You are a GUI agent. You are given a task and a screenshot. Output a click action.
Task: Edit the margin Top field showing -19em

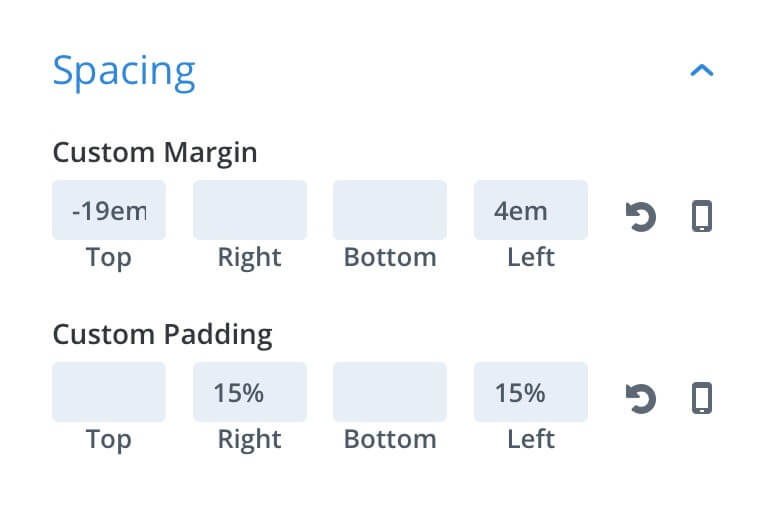(109, 210)
